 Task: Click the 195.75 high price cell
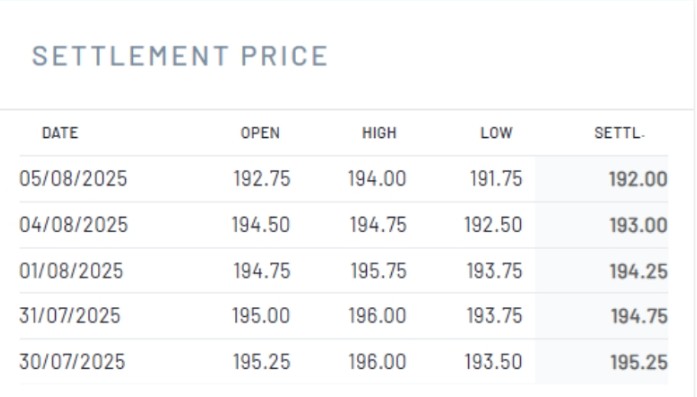coord(378,271)
